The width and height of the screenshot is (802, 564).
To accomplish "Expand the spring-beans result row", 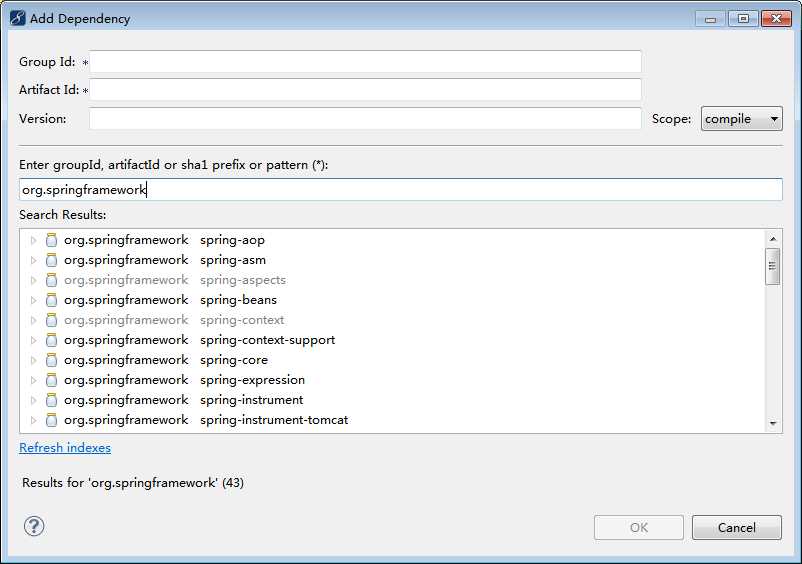I will [33, 300].
